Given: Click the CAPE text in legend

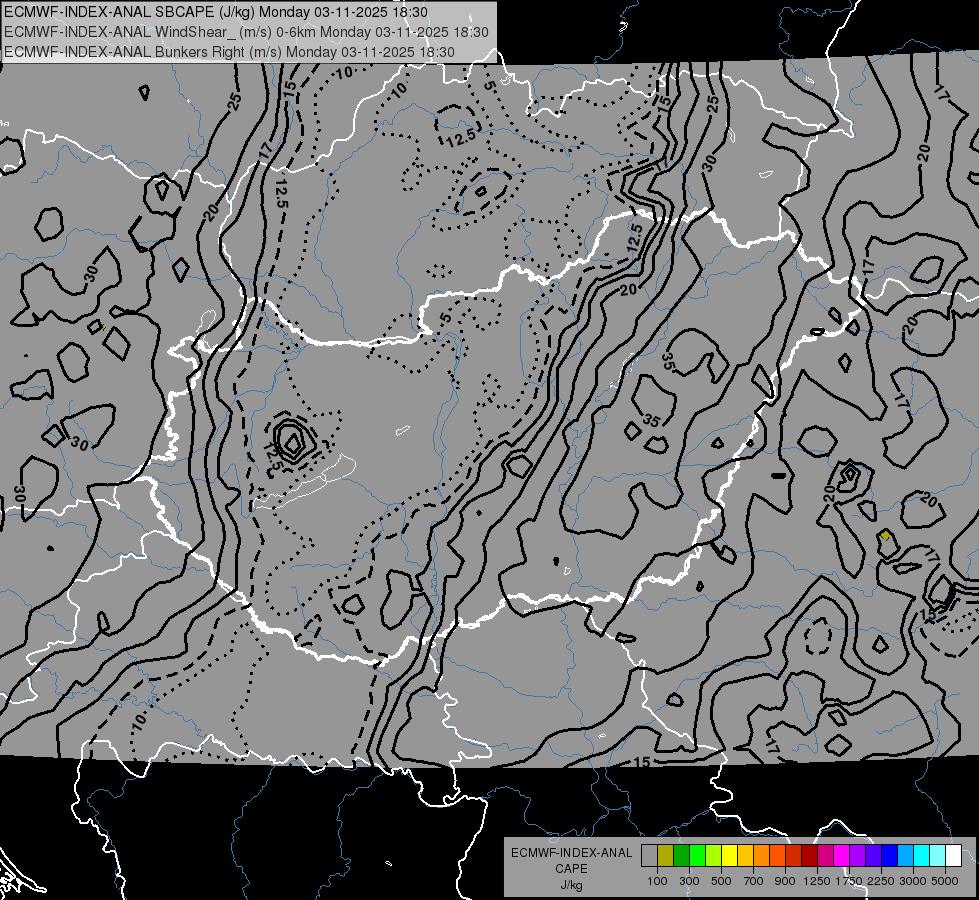Looking at the screenshot, I should click(x=571, y=869).
